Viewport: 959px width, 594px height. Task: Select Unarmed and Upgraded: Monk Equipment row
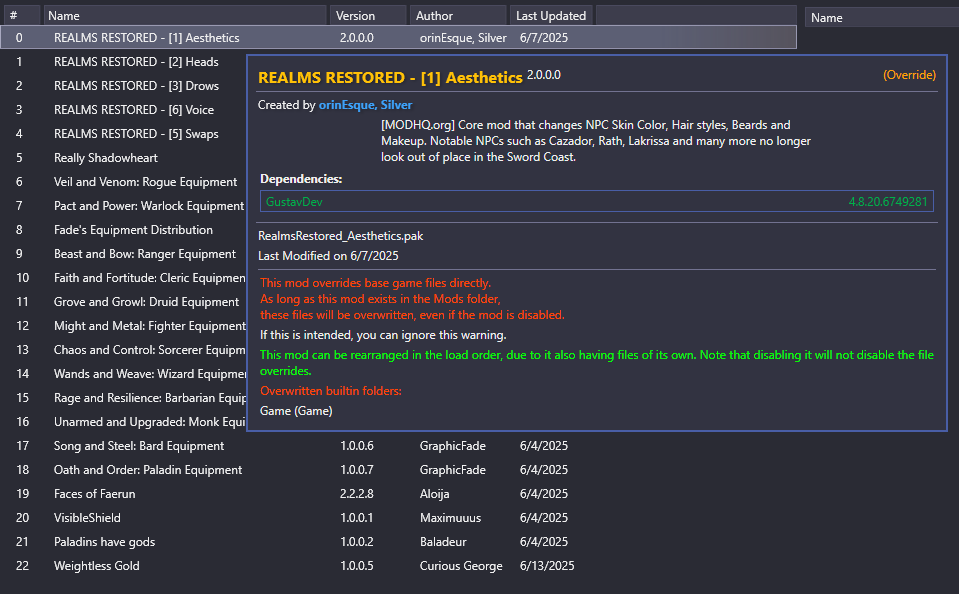click(x=150, y=421)
